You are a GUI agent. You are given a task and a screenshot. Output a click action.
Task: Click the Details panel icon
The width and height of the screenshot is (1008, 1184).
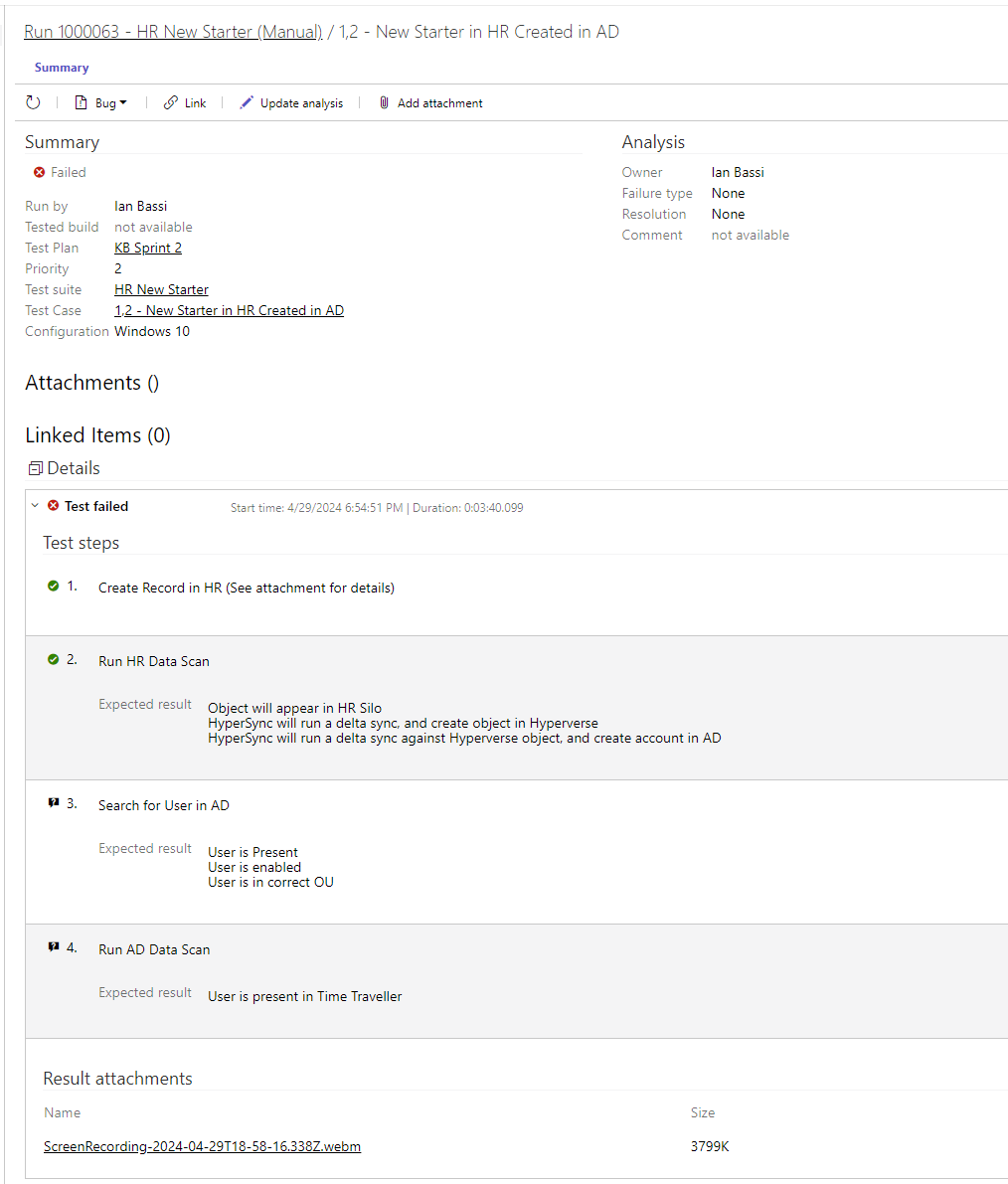(x=35, y=467)
